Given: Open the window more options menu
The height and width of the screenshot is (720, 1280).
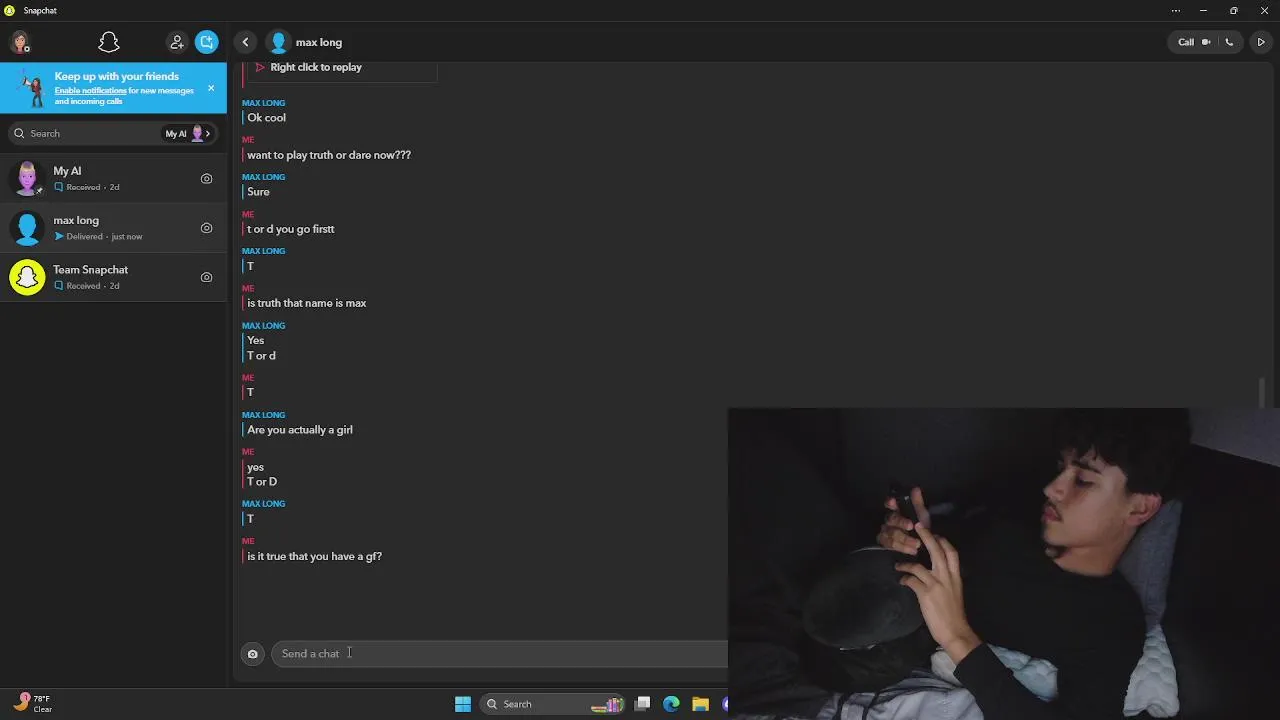Looking at the screenshot, I should [x=1175, y=10].
